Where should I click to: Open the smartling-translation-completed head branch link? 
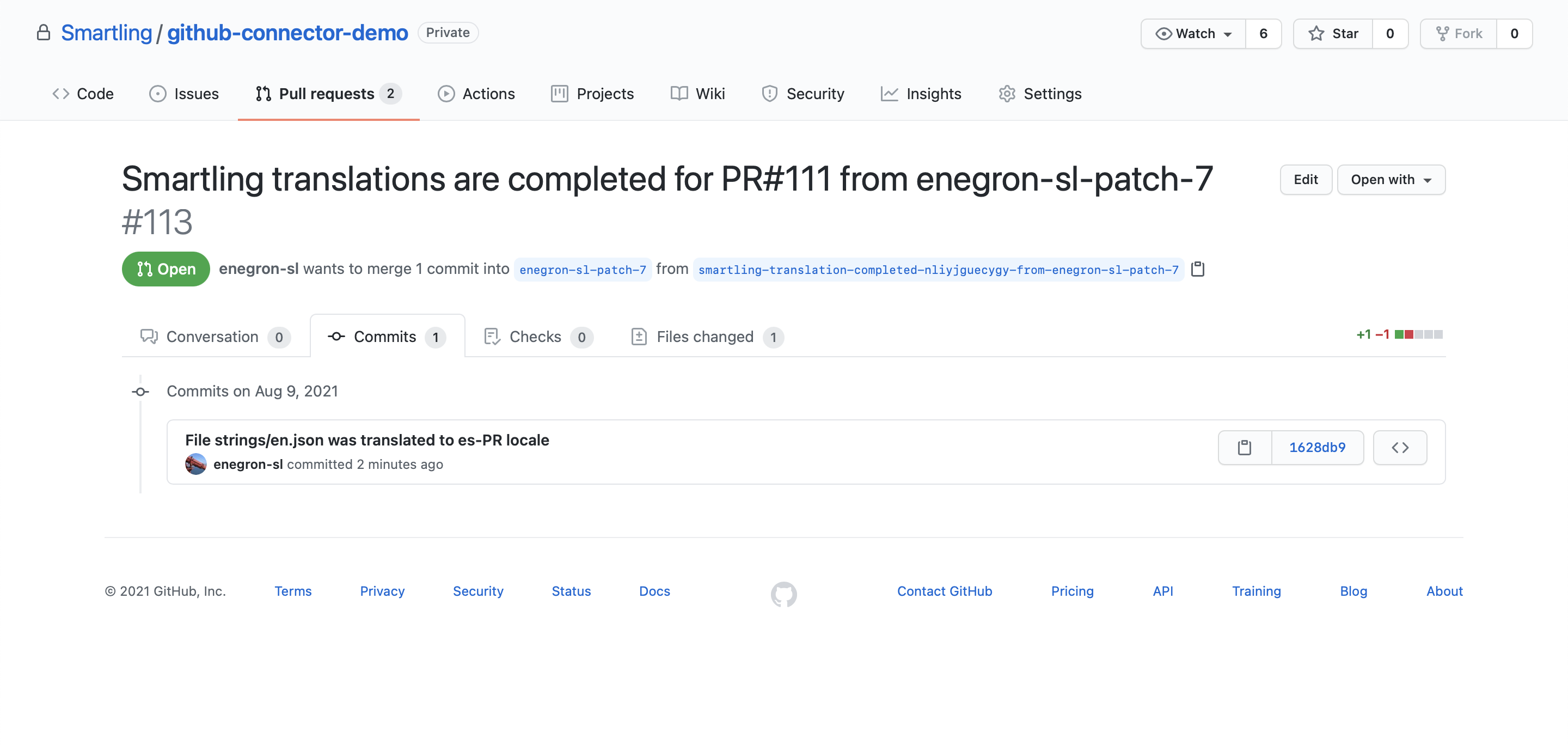point(938,270)
